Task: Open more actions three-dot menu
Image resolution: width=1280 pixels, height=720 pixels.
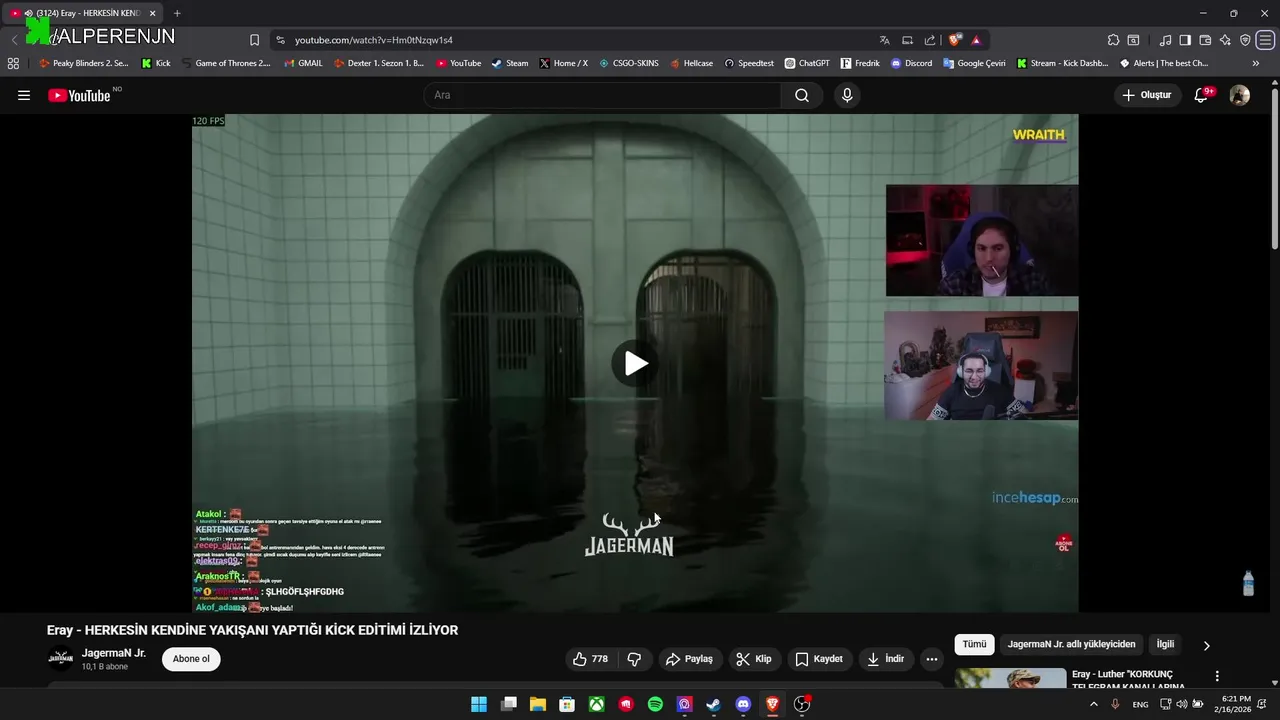Action: (932, 659)
